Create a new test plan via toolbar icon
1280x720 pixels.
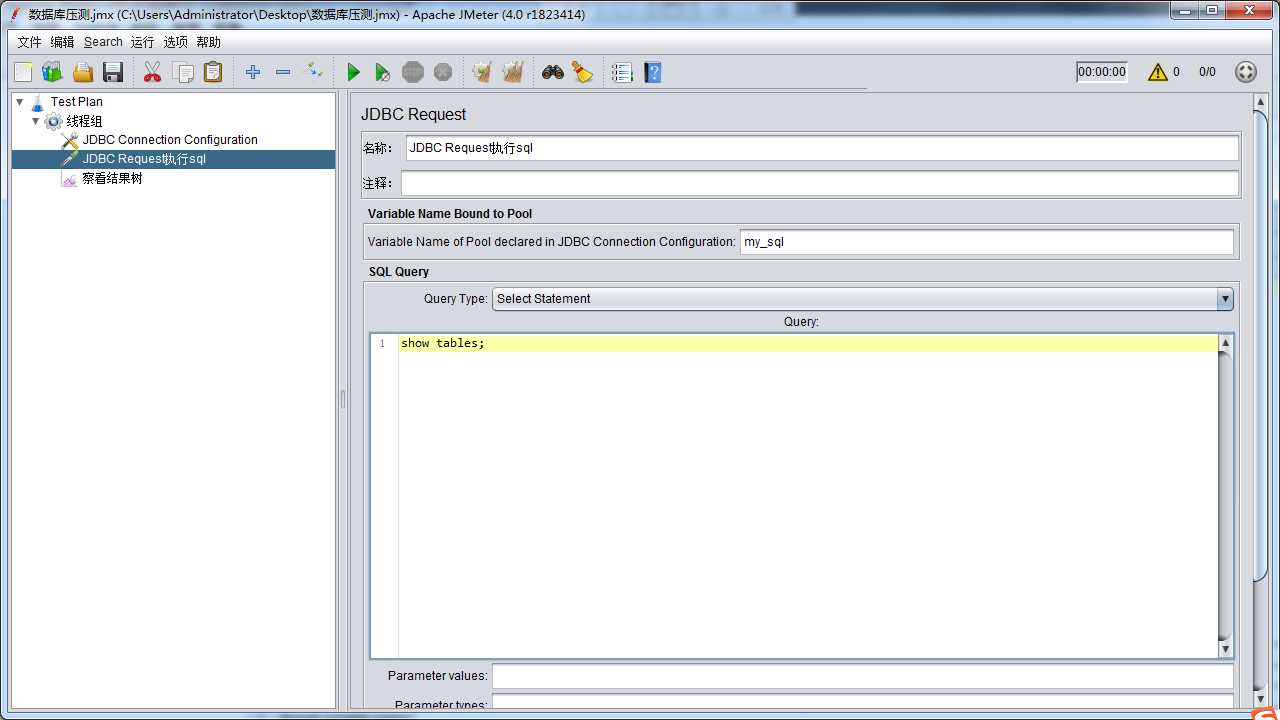click(x=23, y=72)
